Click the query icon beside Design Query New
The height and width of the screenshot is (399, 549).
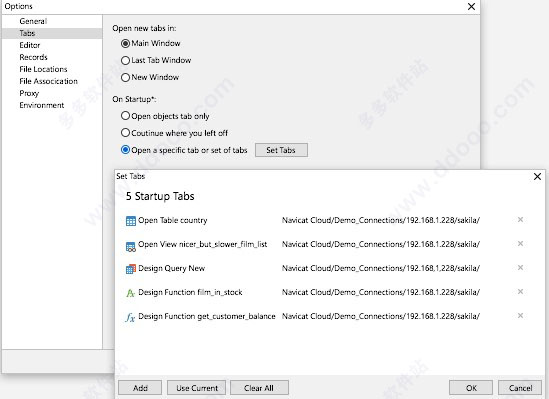[x=131, y=269]
